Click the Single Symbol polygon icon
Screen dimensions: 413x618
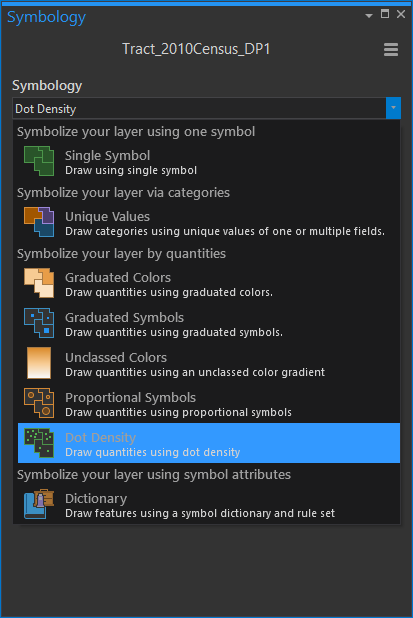[39, 161]
